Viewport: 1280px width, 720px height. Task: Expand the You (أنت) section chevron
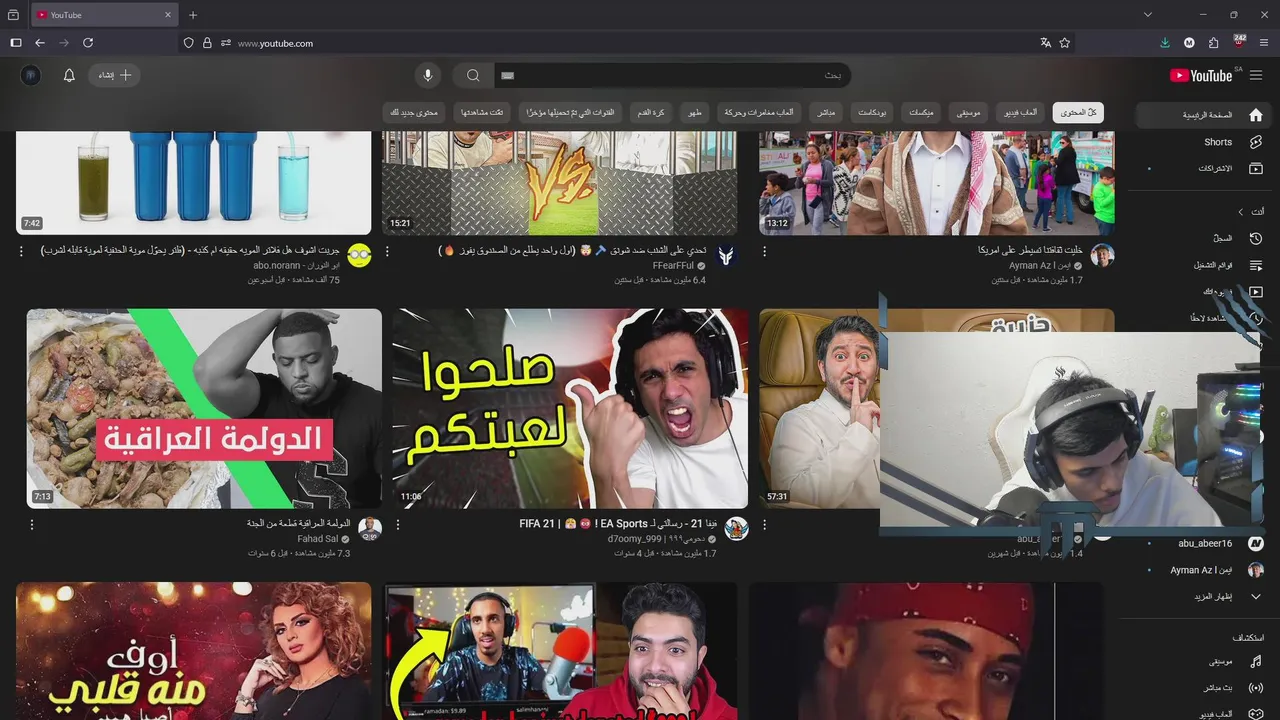(x=1241, y=212)
